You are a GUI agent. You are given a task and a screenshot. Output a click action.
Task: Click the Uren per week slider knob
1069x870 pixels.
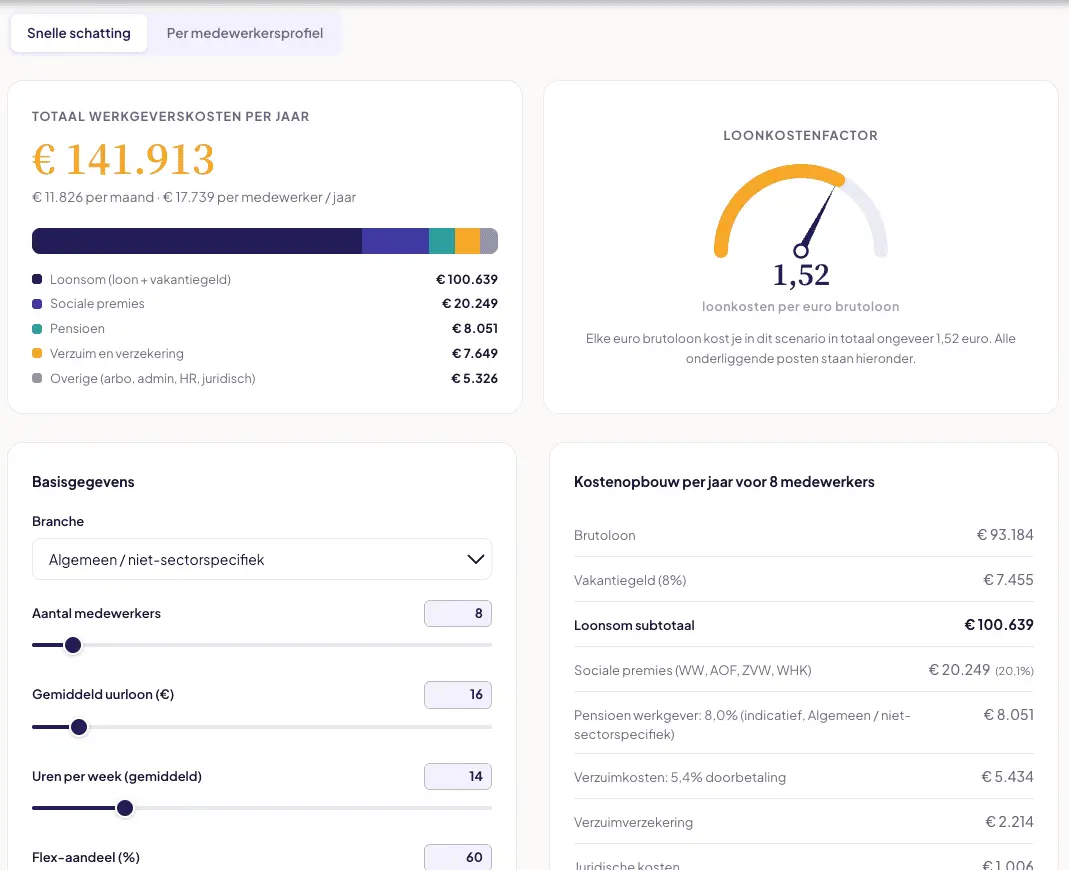125,808
